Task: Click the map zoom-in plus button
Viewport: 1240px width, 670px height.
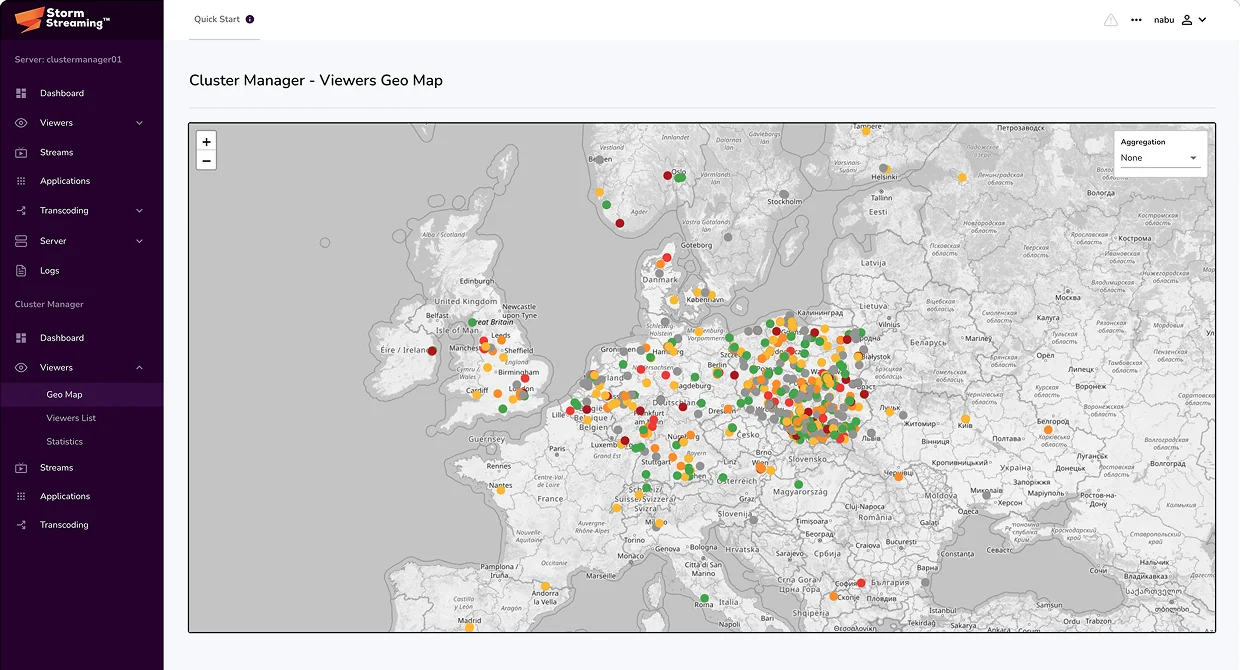Action: pos(206,140)
